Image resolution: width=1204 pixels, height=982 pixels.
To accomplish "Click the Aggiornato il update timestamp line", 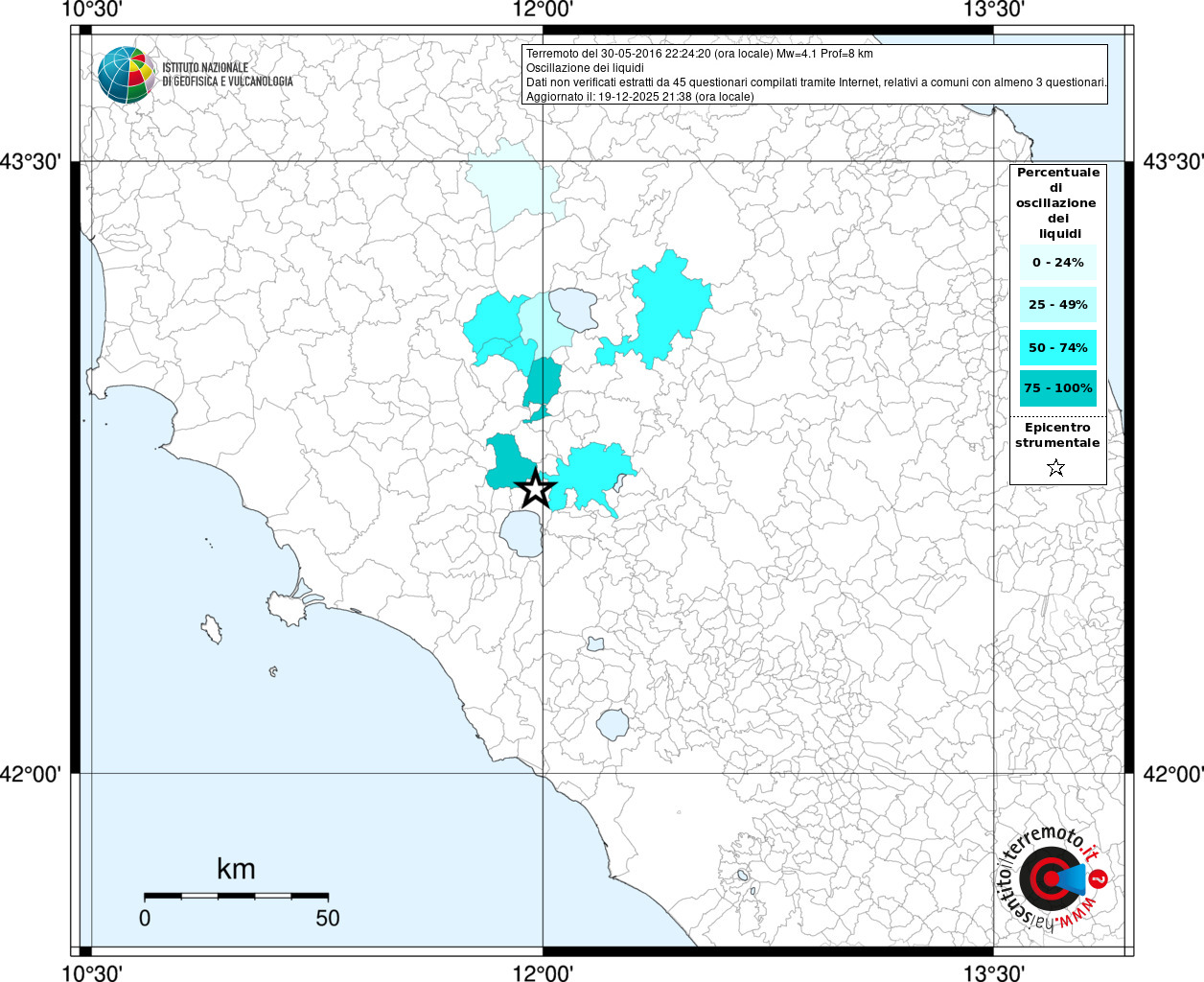I will point(640,97).
